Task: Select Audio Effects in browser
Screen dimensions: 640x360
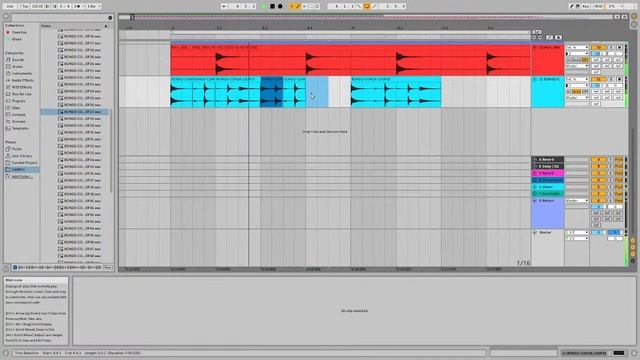Action: point(20,80)
